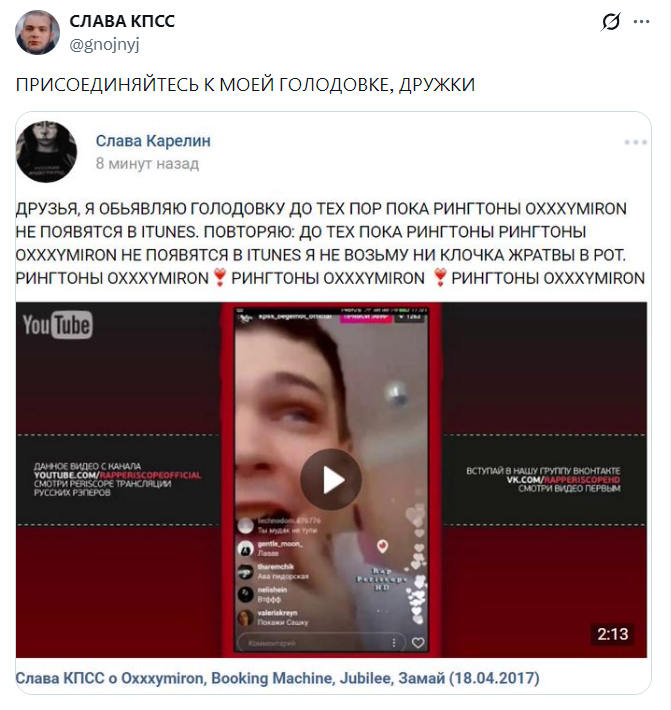Click the vertical dots beside comment field
The height and width of the screenshot is (710, 671).
pos(393,643)
